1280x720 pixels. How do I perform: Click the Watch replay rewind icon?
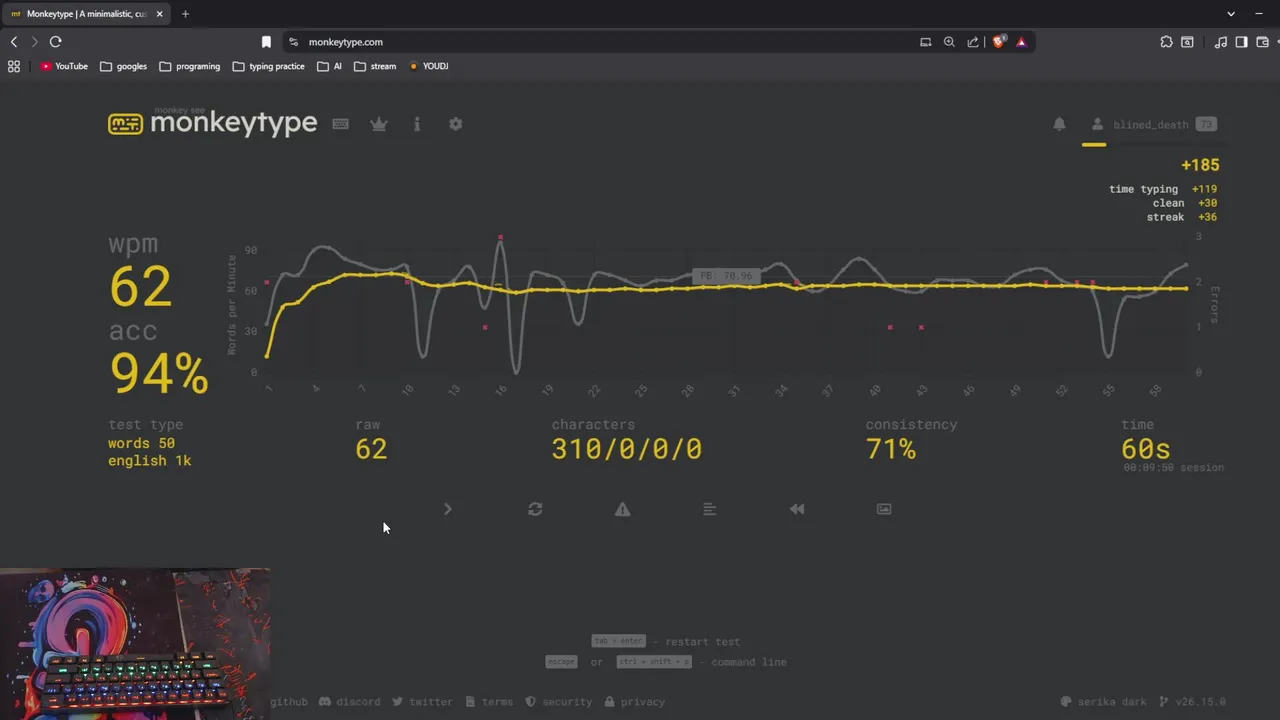coord(797,509)
